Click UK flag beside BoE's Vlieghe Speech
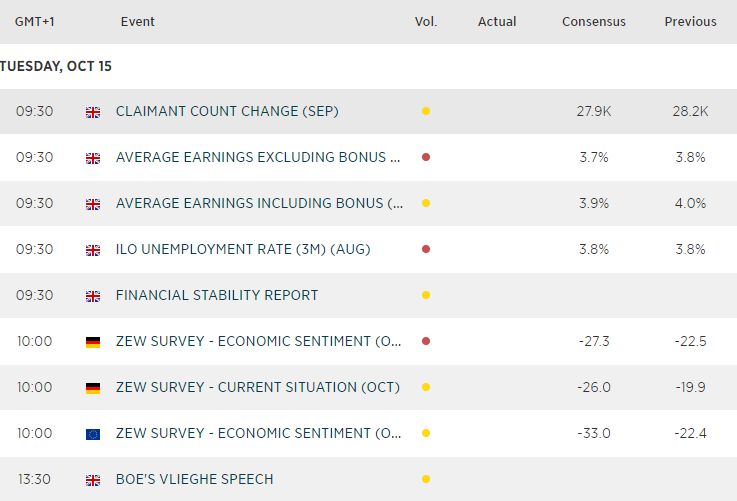The image size is (737, 501). pos(93,480)
